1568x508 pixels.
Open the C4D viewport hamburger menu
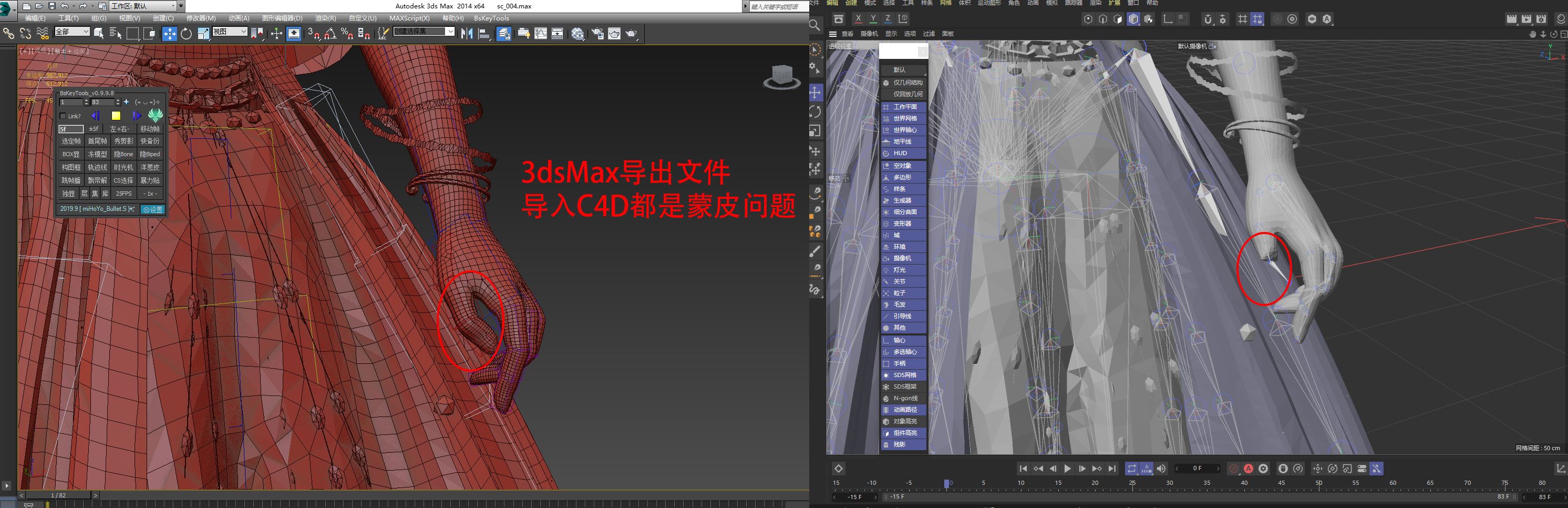[833, 34]
